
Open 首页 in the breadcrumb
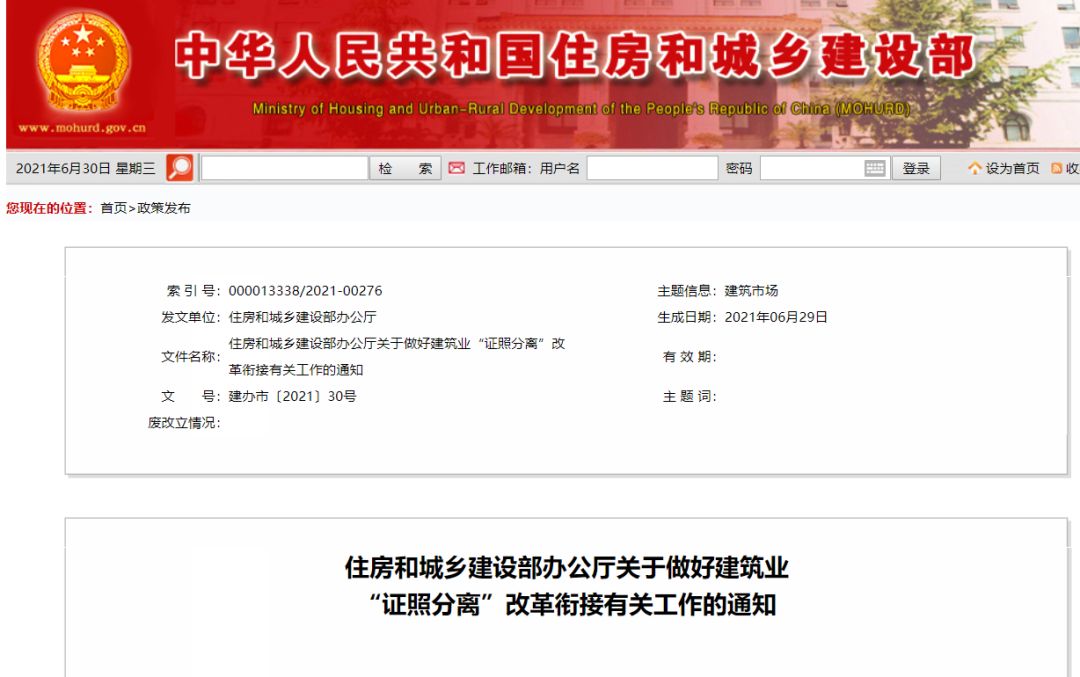tap(114, 208)
